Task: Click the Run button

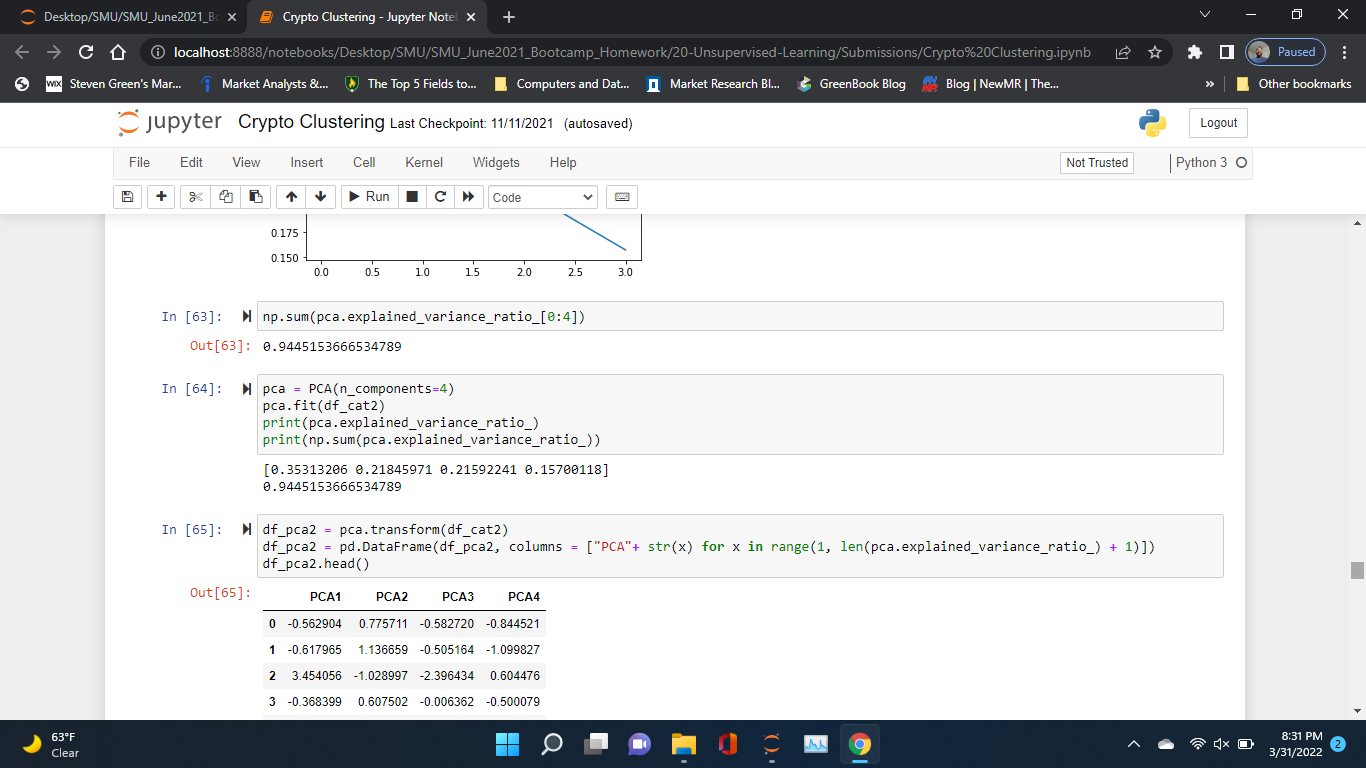Action: click(x=369, y=197)
